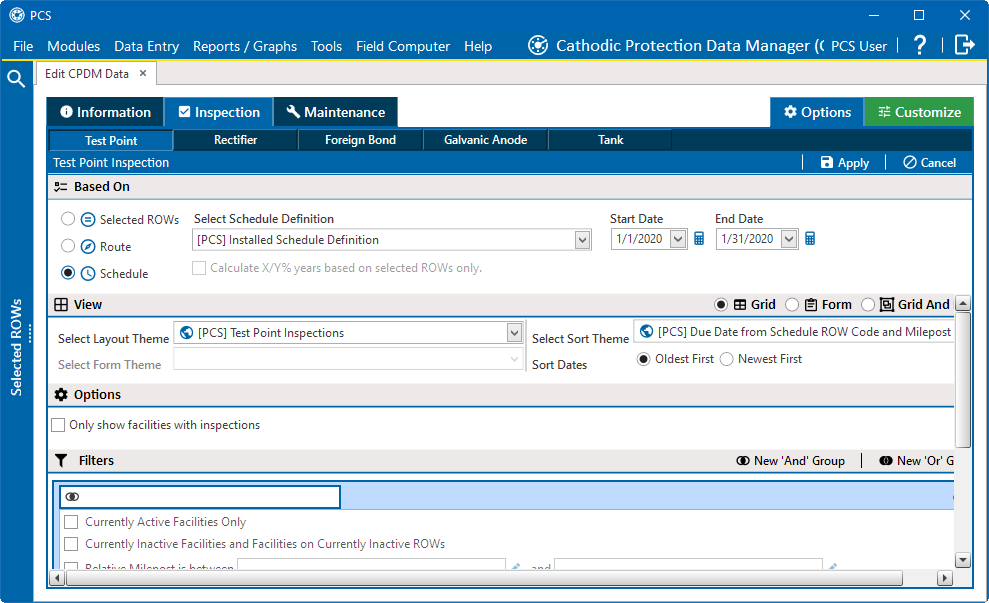Image resolution: width=989 pixels, height=603 pixels.
Task: Select the Tank sub-tab
Action: (611, 140)
